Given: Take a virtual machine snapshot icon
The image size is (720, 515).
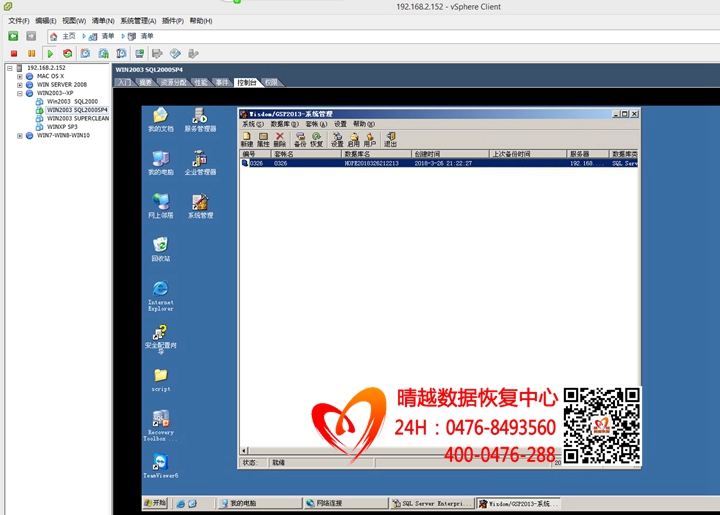Looking at the screenshot, I should tap(85, 54).
